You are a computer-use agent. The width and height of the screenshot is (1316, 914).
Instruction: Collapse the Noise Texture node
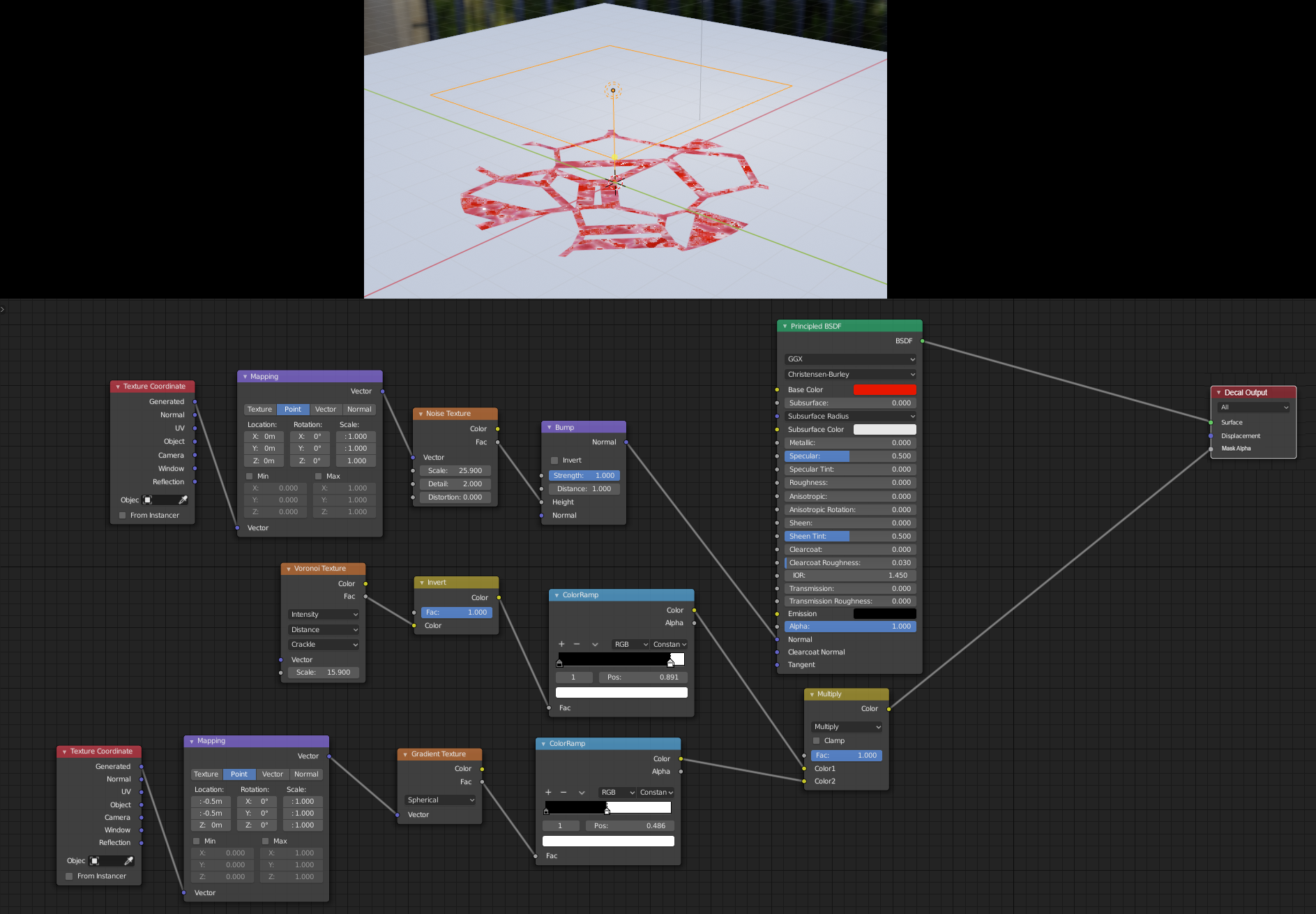(421, 414)
